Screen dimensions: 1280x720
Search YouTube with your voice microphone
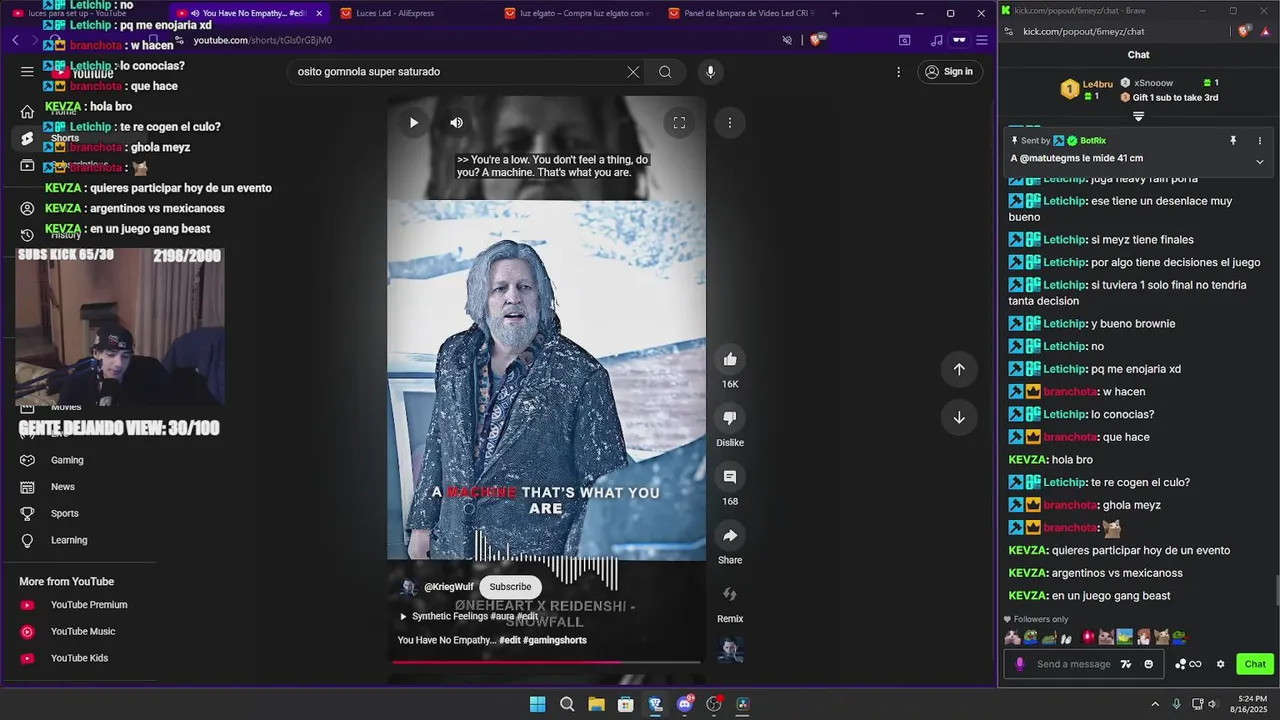[x=711, y=72]
